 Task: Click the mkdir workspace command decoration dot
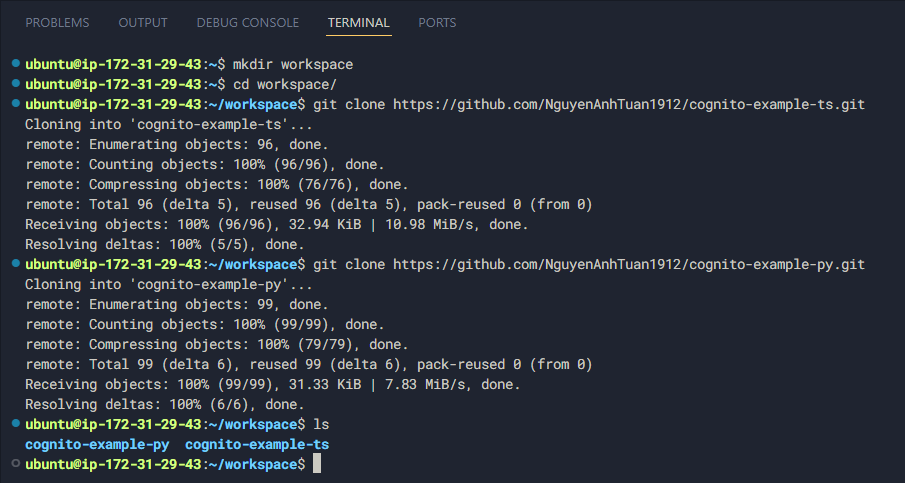pos(15,64)
